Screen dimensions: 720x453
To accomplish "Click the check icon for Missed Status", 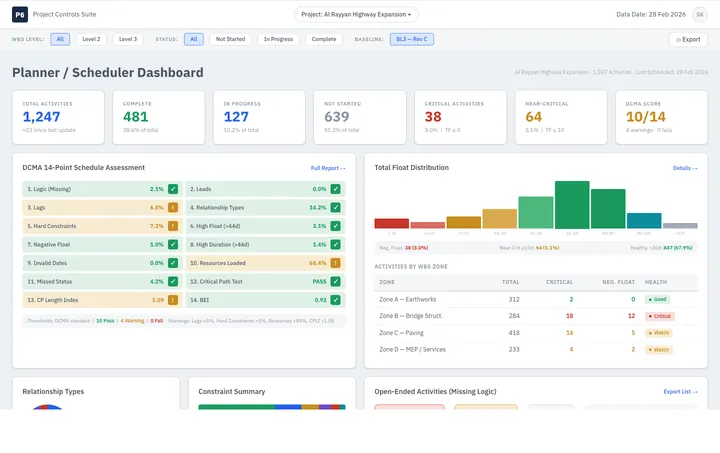I will 173,281.
